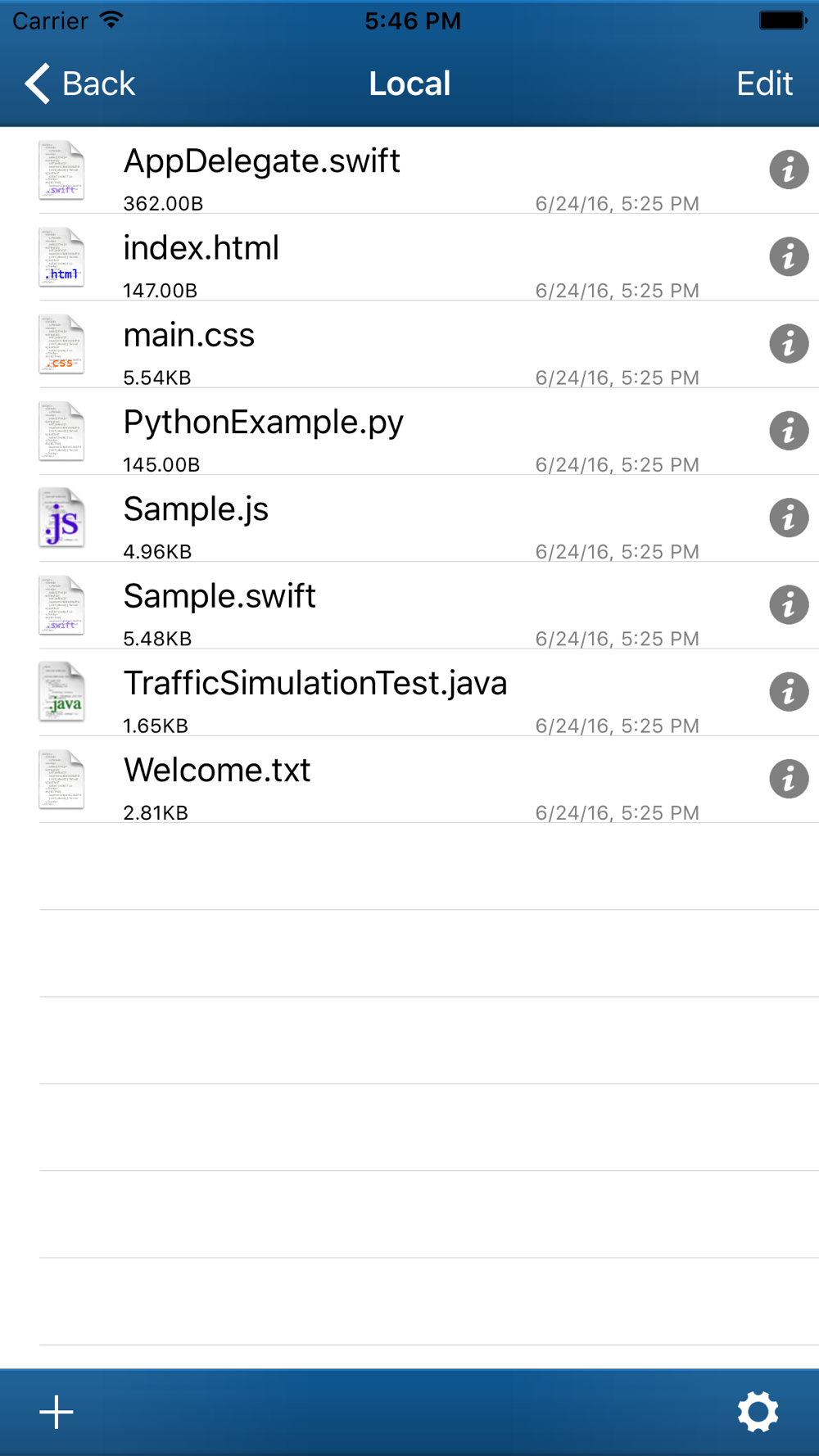Tap info button beside PythonExample.py

click(789, 431)
